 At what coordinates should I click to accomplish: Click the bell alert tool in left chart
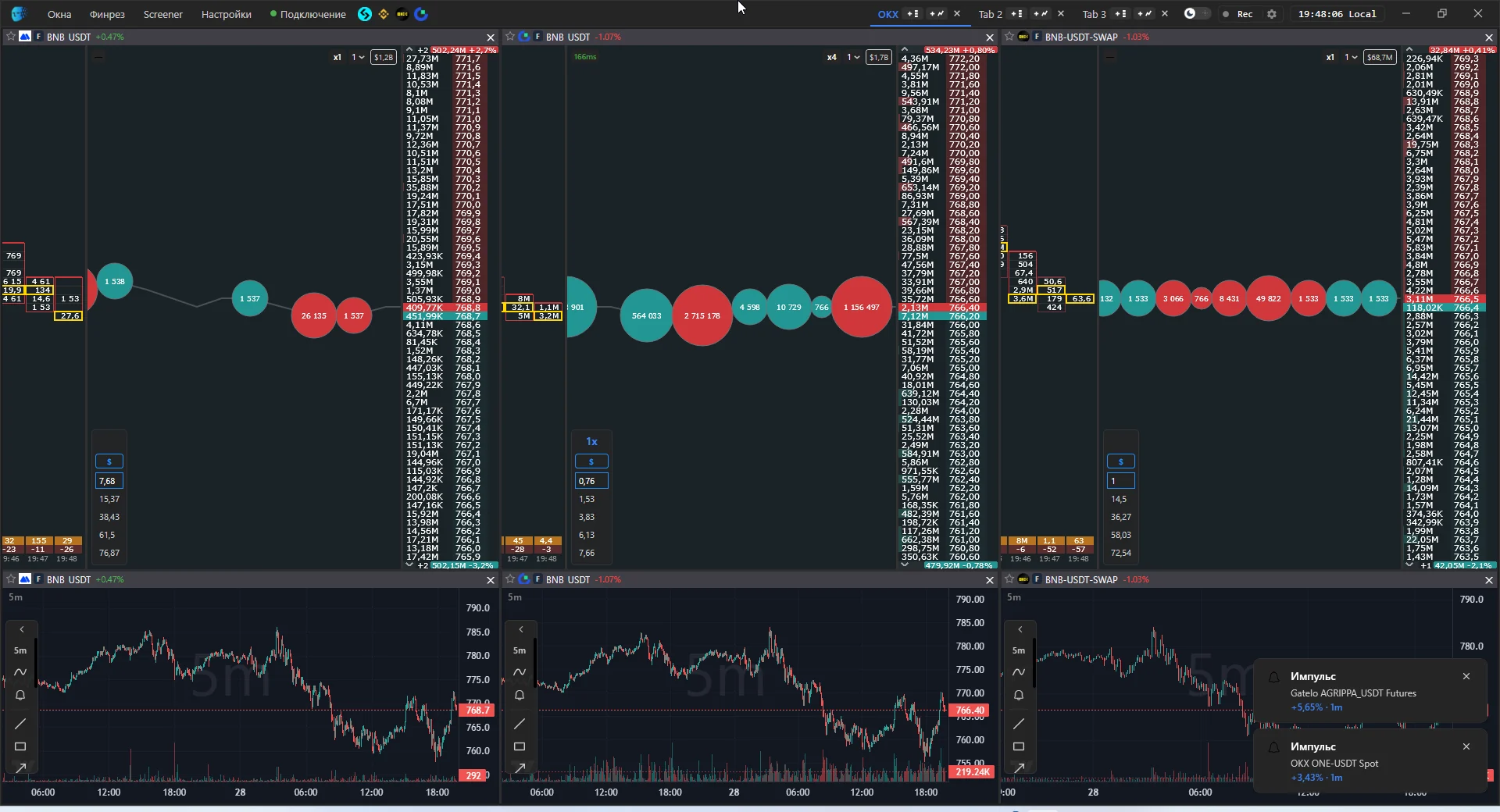[20, 695]
